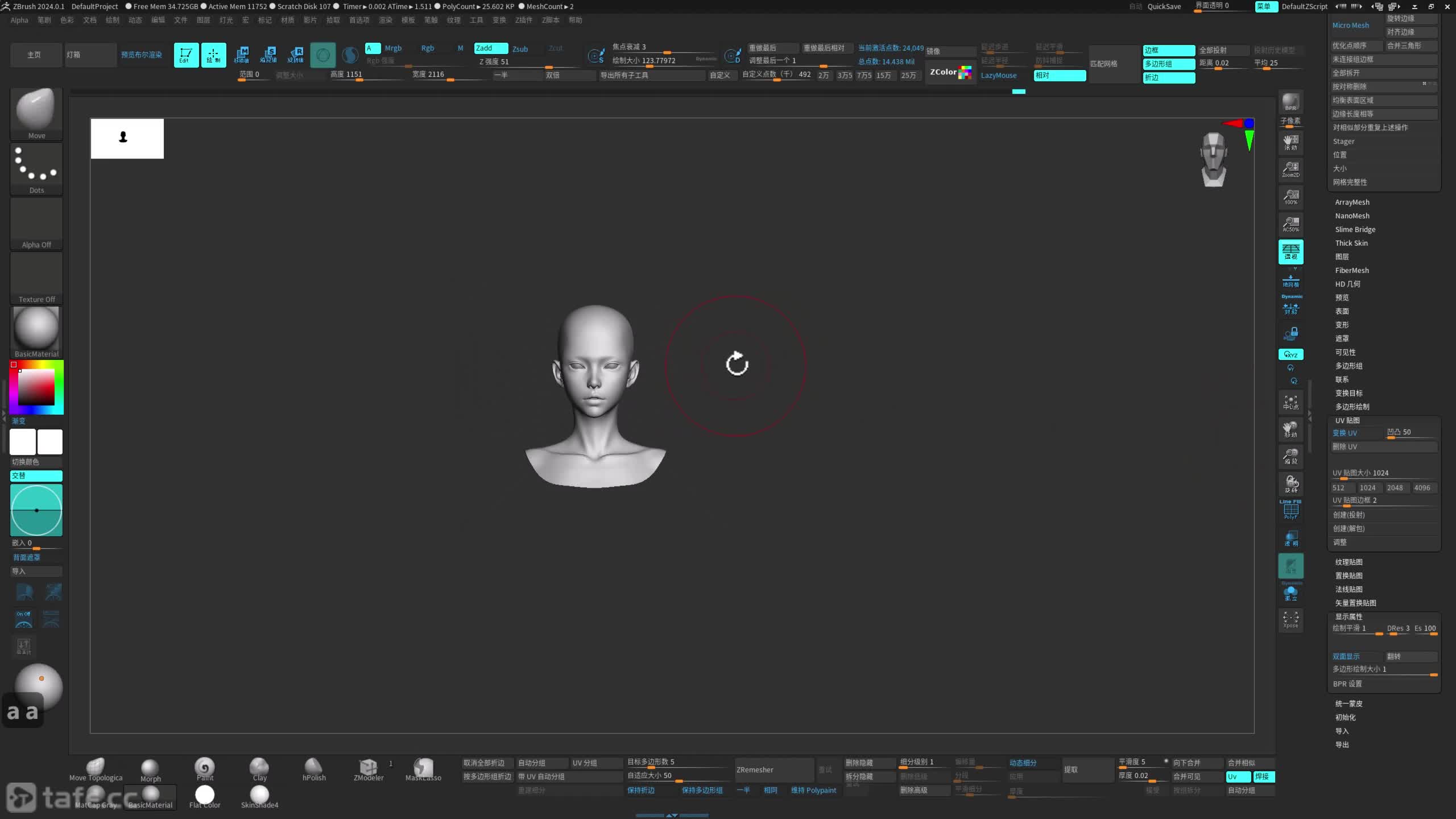
Task: Toggle the XYZ rotation mode button
Action: point(1290,354)
